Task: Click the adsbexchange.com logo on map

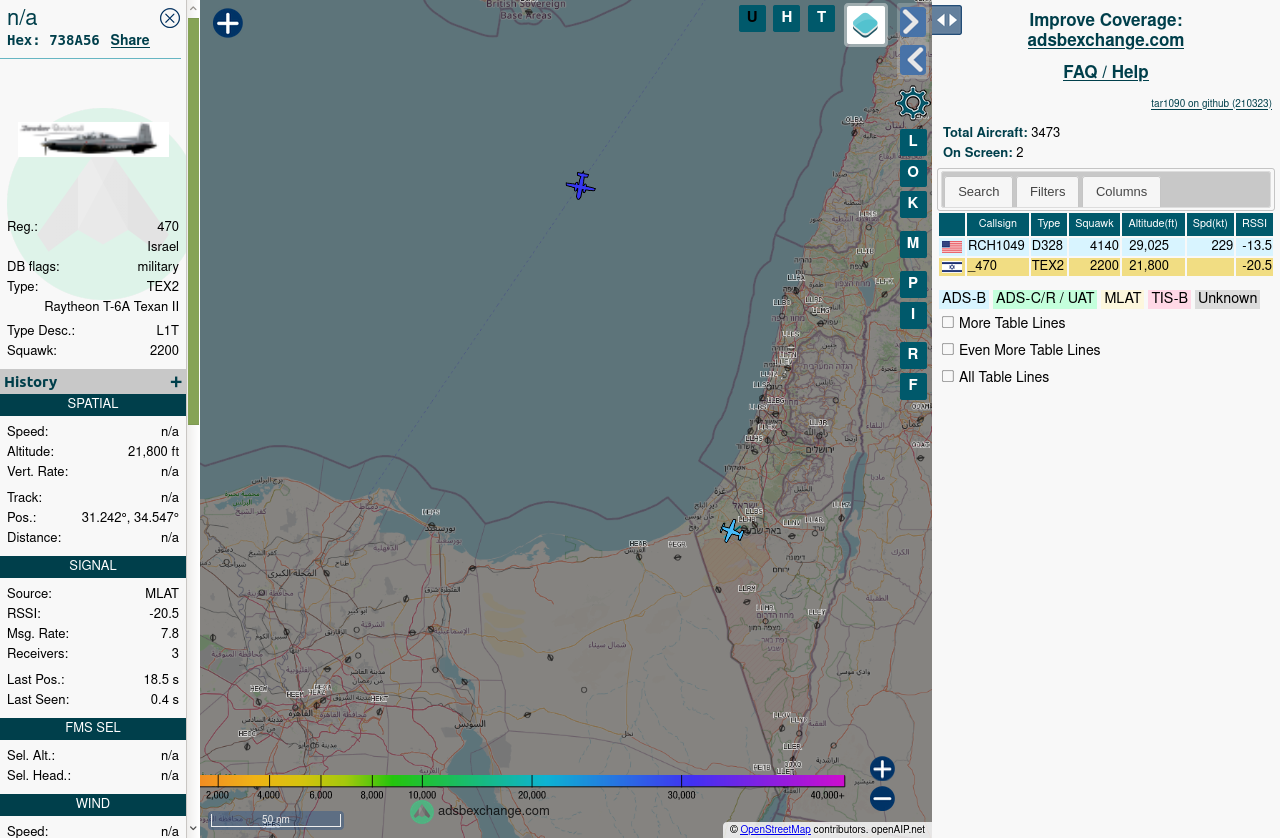Action: 480,811
